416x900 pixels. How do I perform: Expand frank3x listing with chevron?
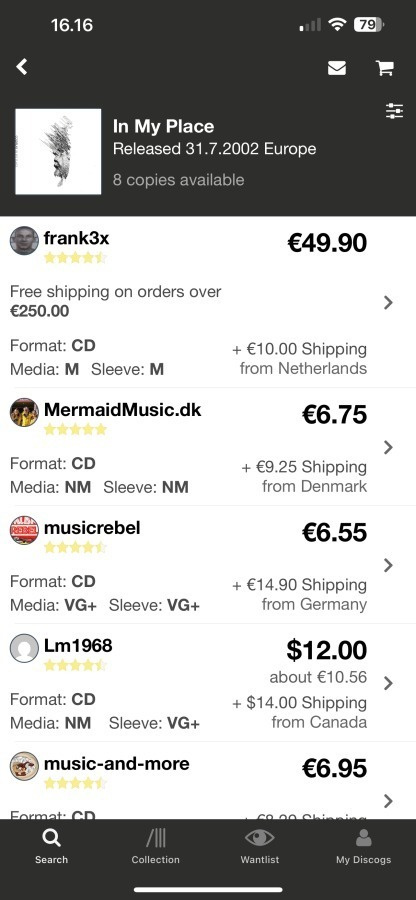388,302
